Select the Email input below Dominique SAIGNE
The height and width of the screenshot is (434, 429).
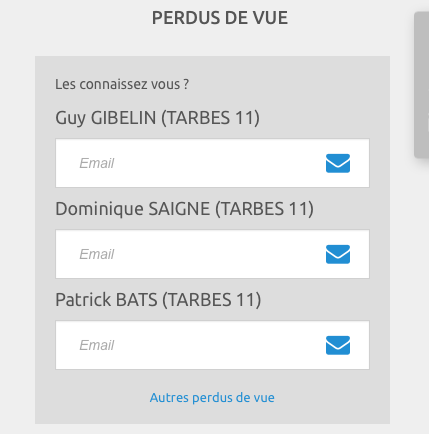tap(212, 254)
